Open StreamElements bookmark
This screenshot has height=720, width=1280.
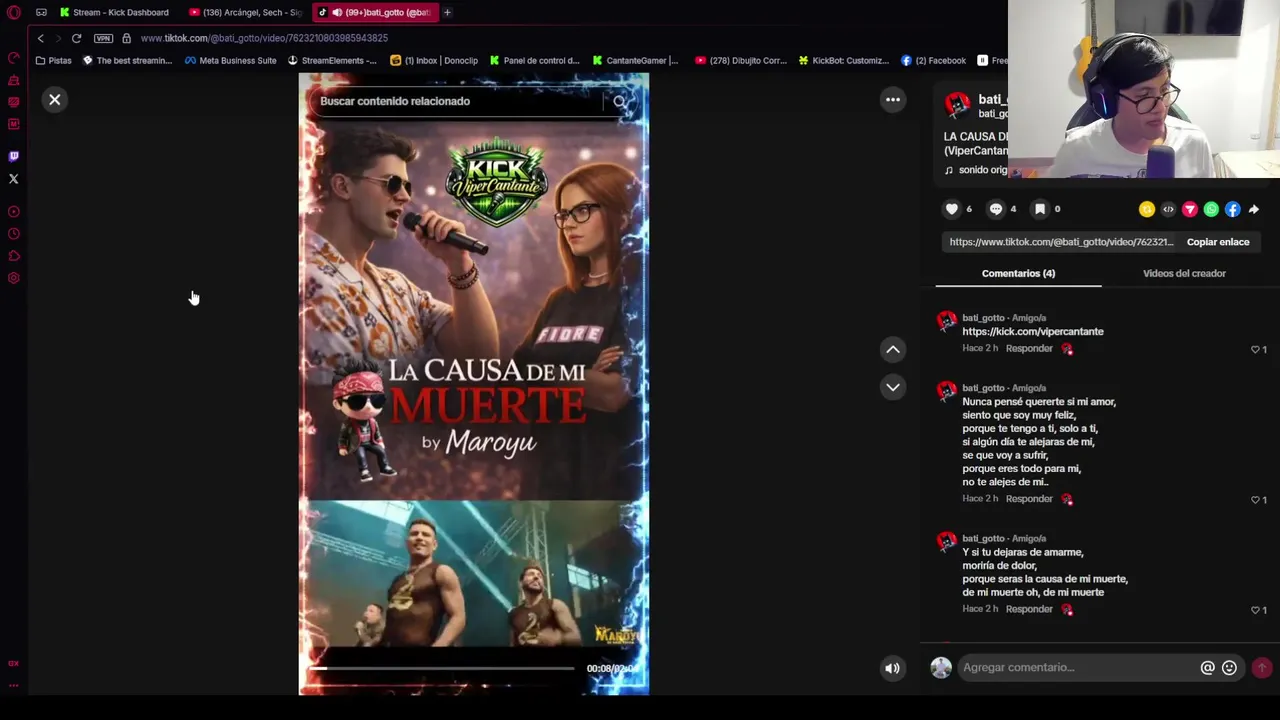332,60
